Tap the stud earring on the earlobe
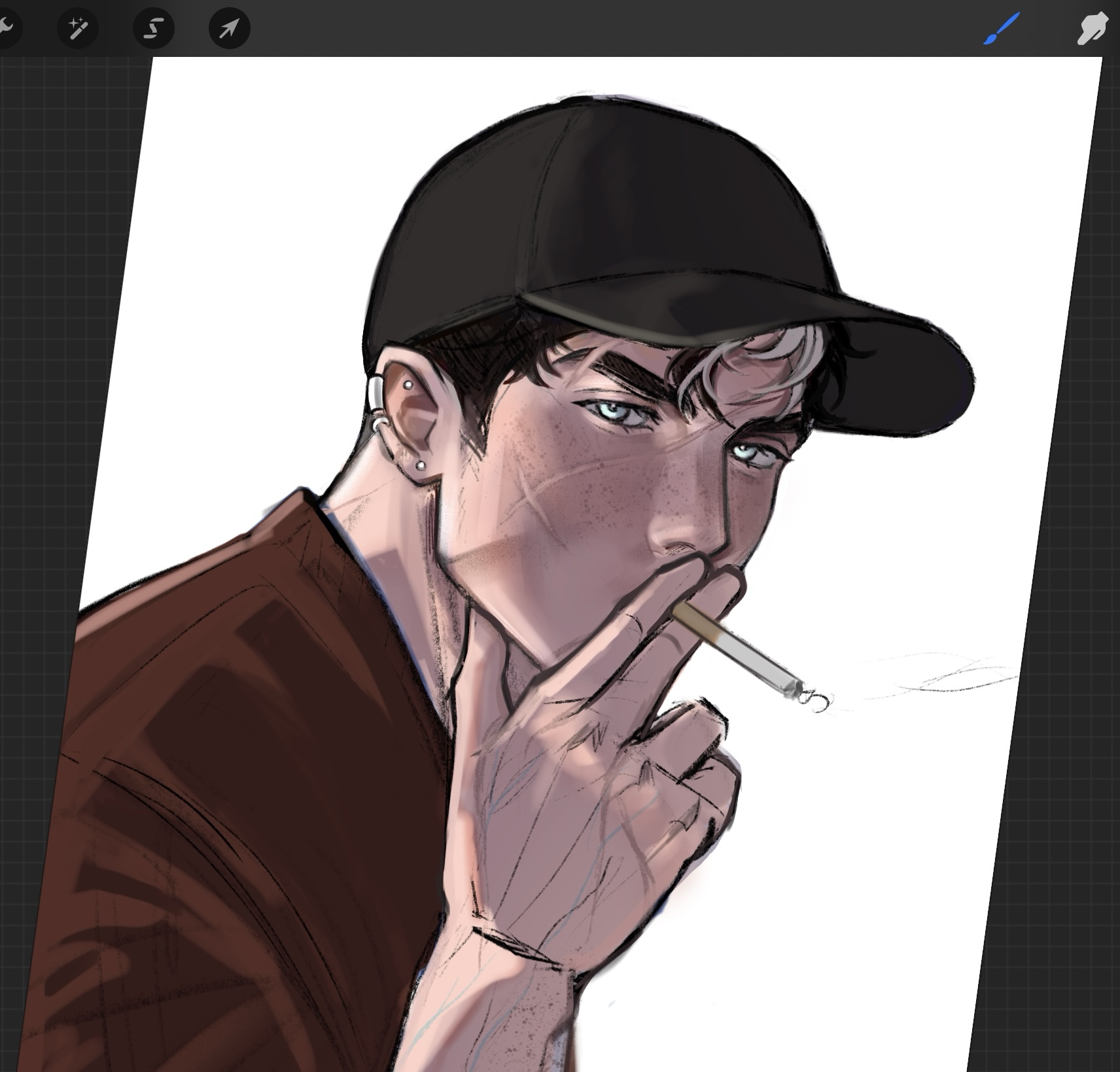The height and width of the screenshot is (1072, 1120). (421, 465)
